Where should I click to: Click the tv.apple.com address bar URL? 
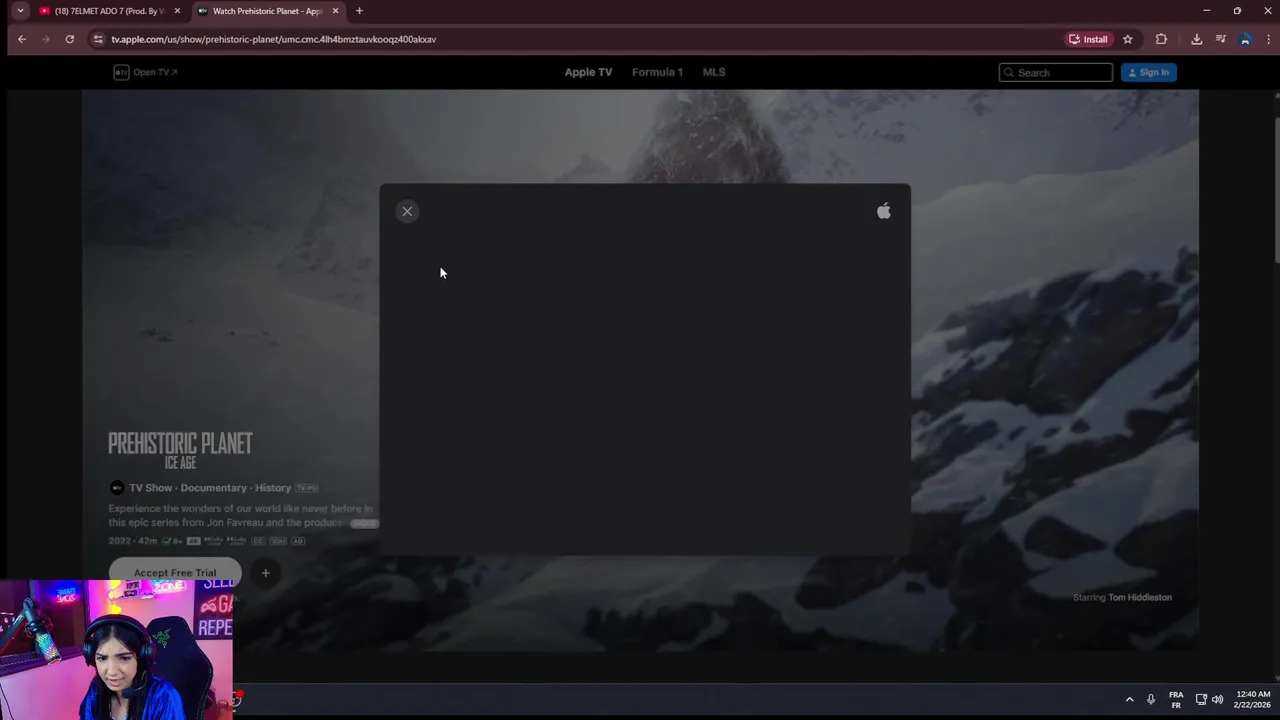coord(274,39)
